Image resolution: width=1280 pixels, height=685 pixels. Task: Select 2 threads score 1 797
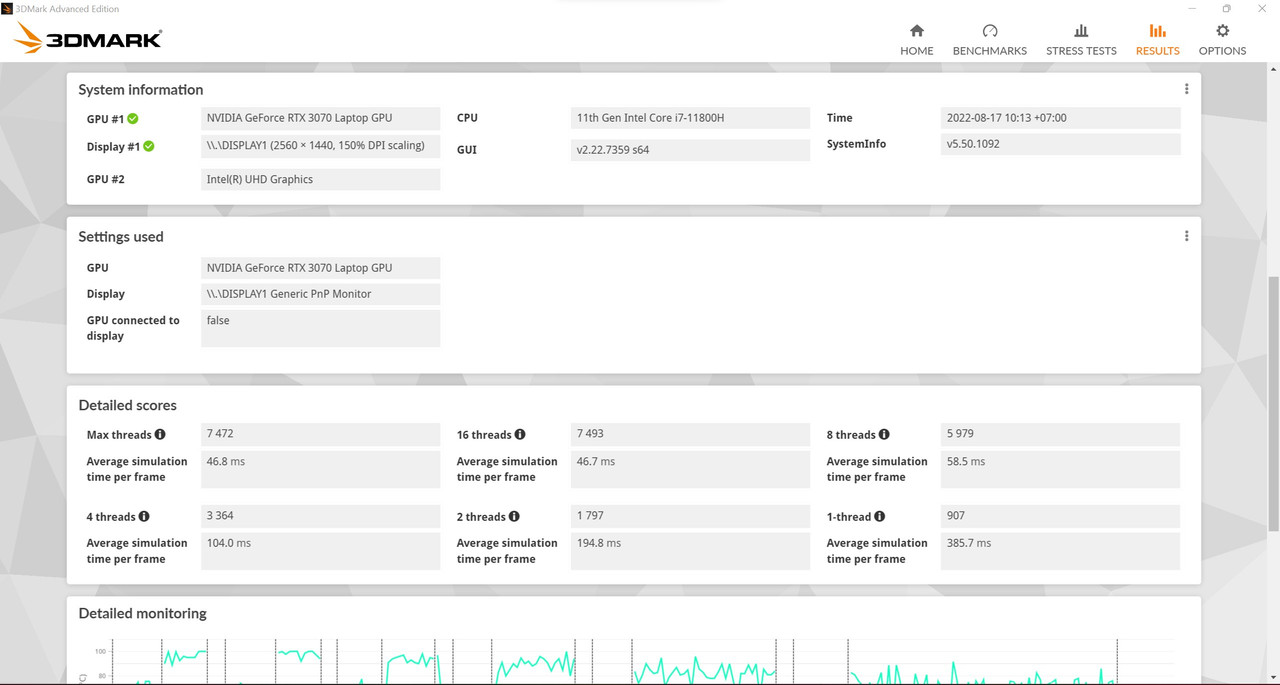pos(690,516)
